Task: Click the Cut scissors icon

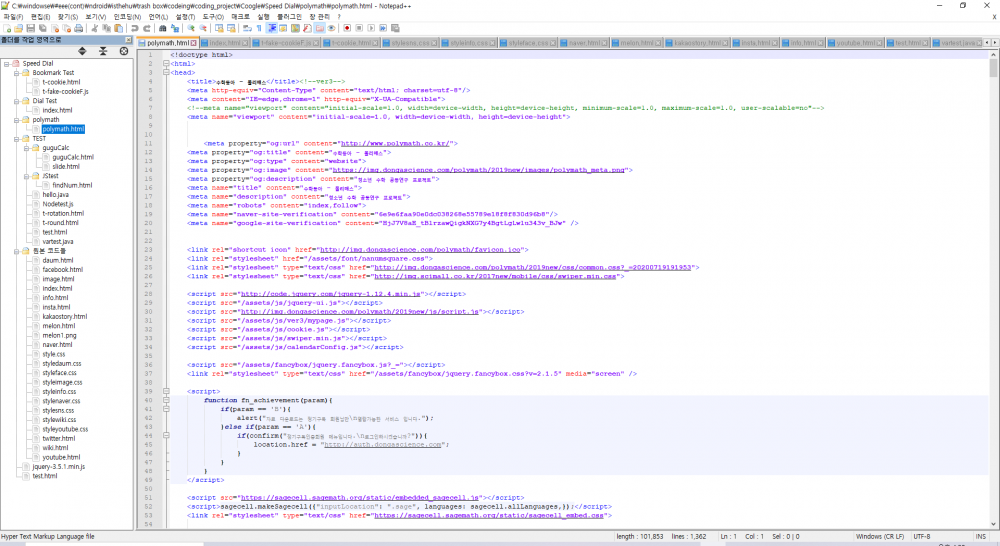Action: [94, 28]
